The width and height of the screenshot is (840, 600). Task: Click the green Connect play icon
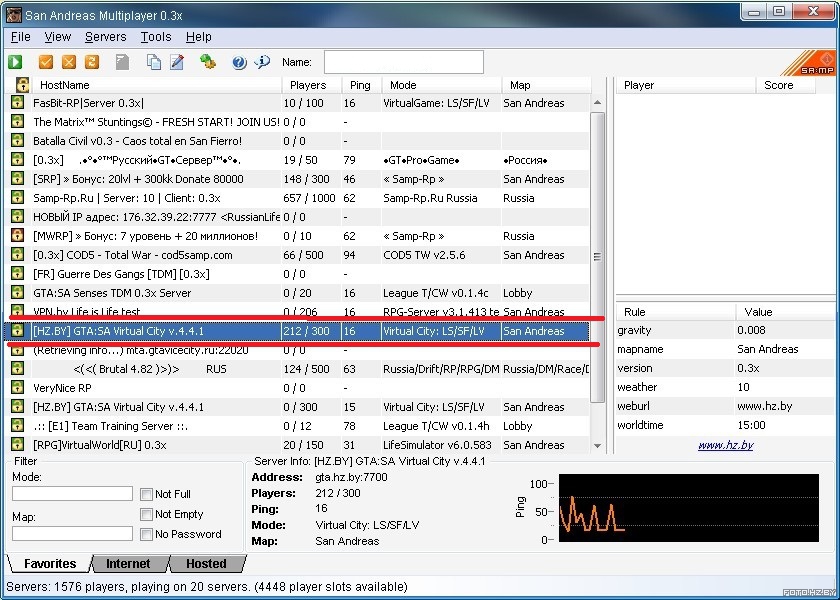coord(16,62)
